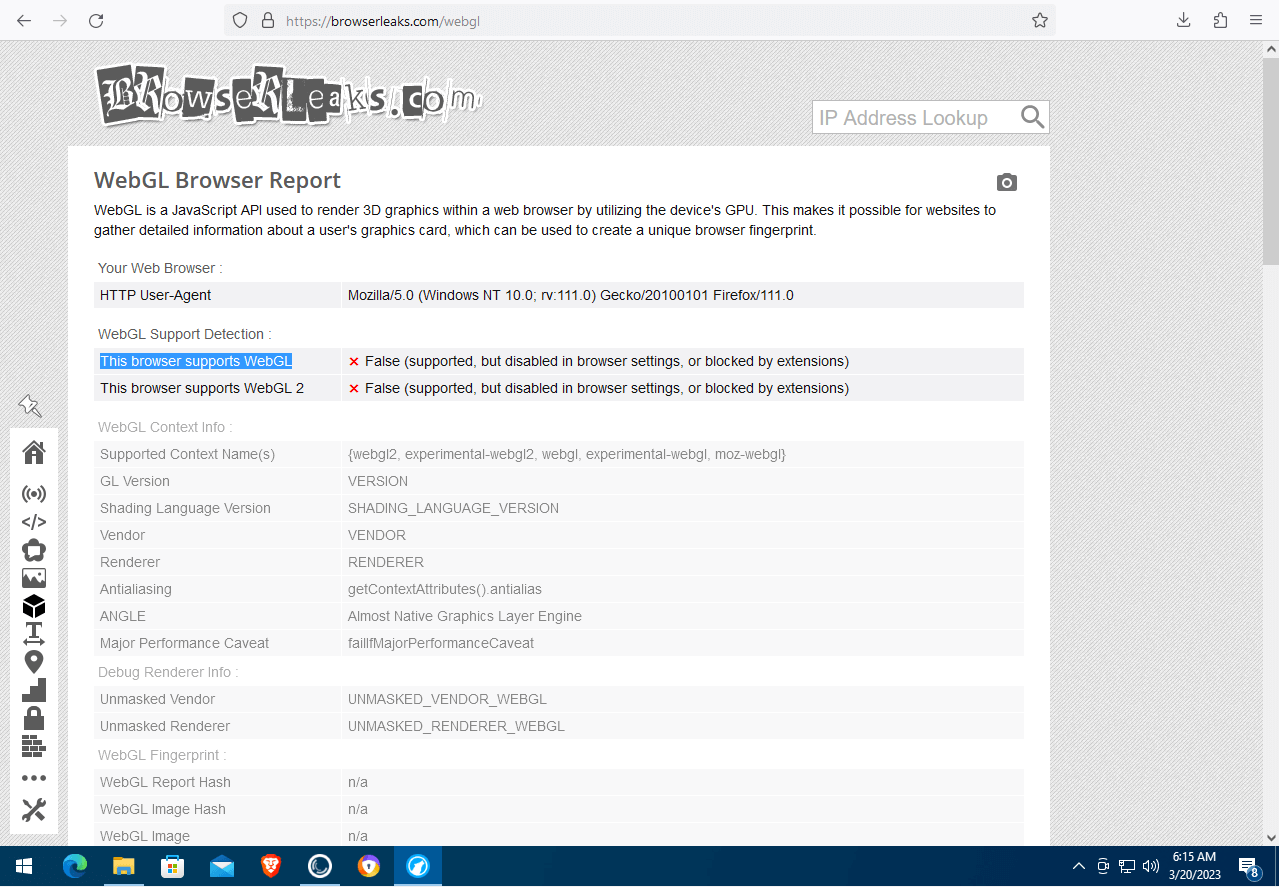Open the browser hamburger application menu
Screen dimensions: 1279x887
[x=1256, y=20]
